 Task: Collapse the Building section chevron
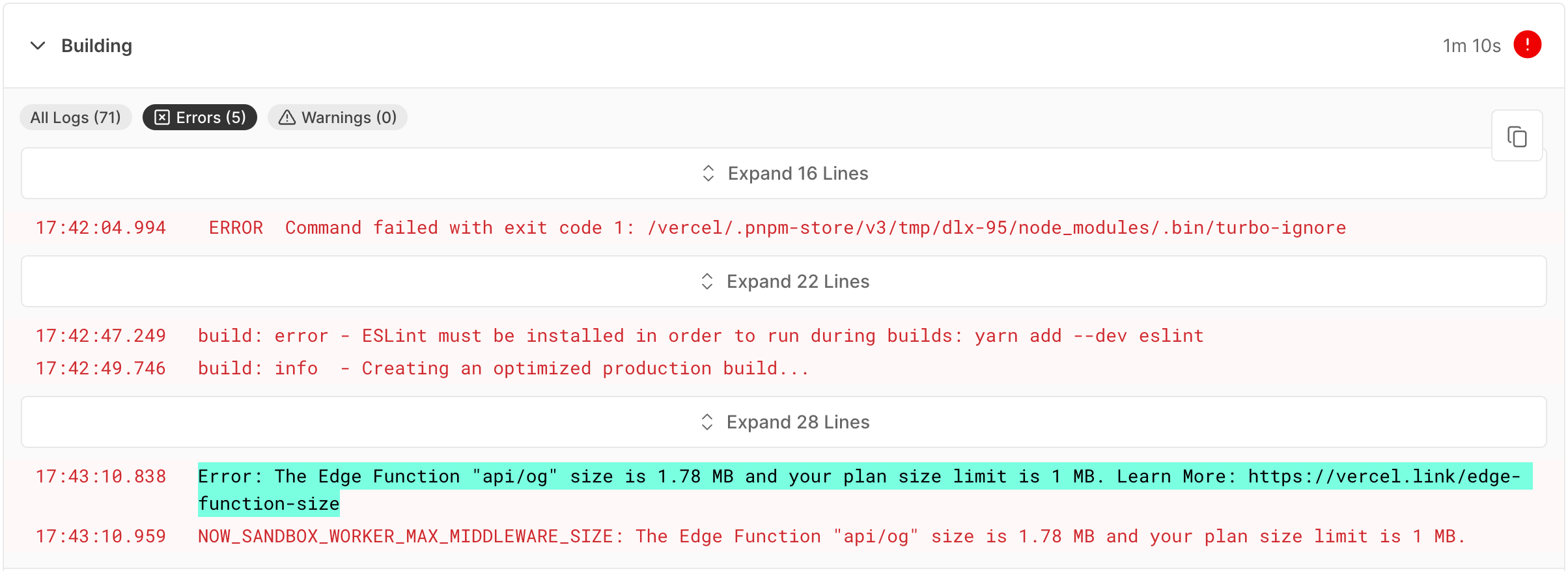click(38, 46)
